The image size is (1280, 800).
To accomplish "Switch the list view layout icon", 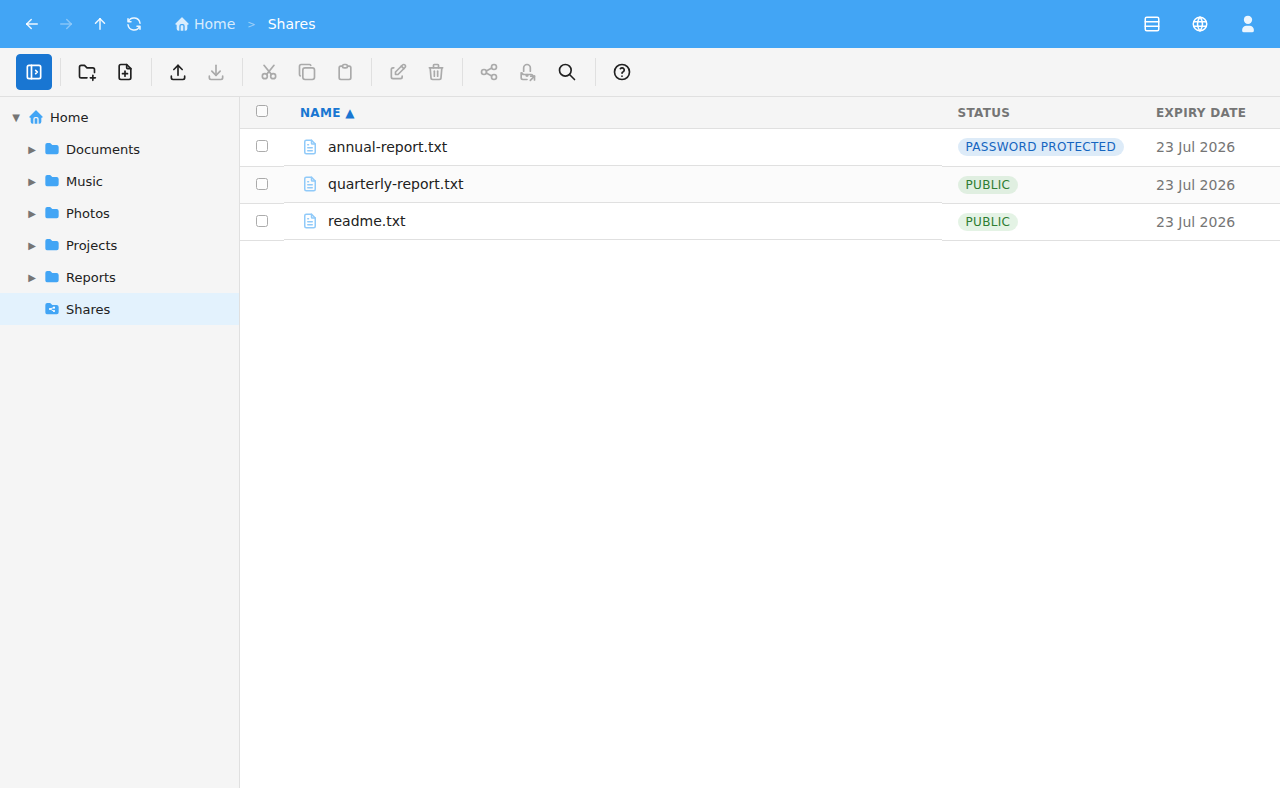I will [1152, 24].
